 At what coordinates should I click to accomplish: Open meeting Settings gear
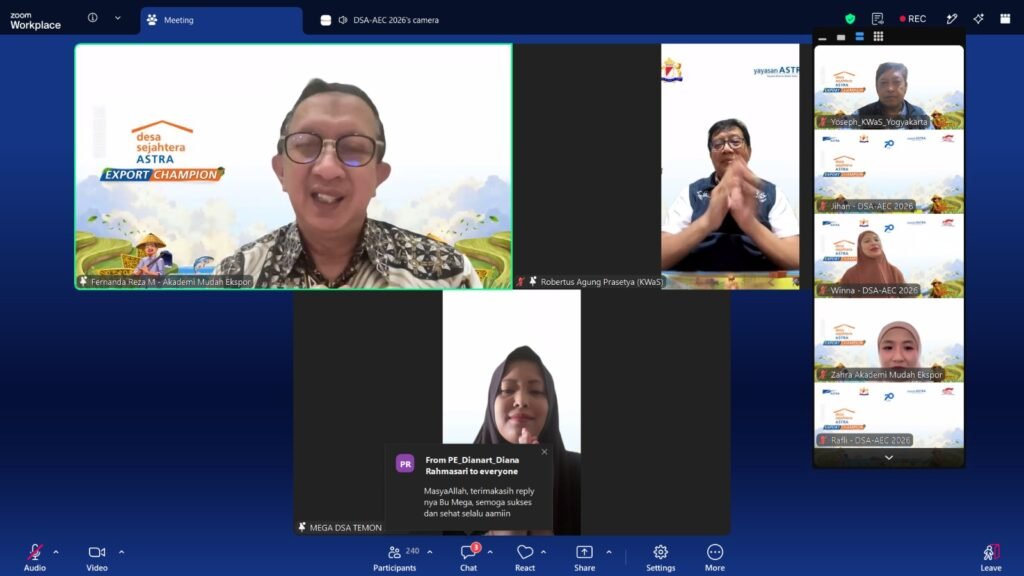click(661, 552)
